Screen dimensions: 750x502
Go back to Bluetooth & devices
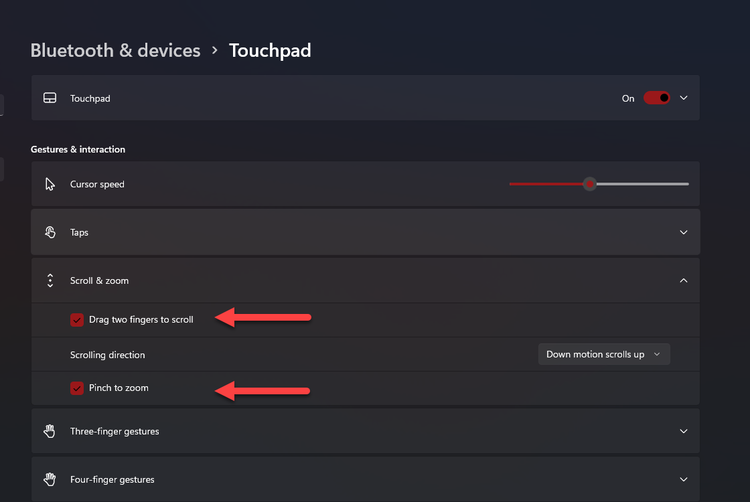coord(115,50)
